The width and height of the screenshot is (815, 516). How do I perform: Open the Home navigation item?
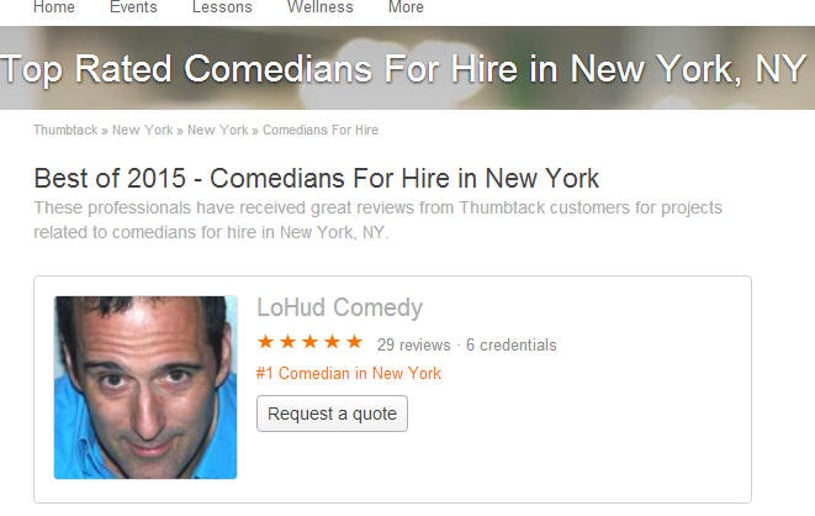pyautogui.click(x=54, y=7)
